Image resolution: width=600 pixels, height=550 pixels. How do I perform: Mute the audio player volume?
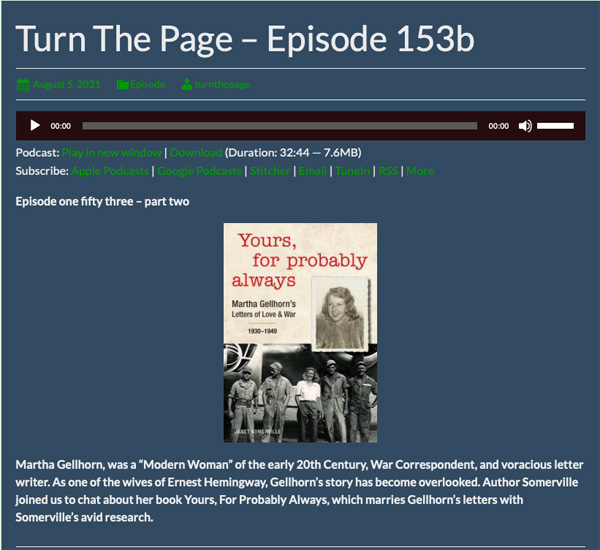525,126
